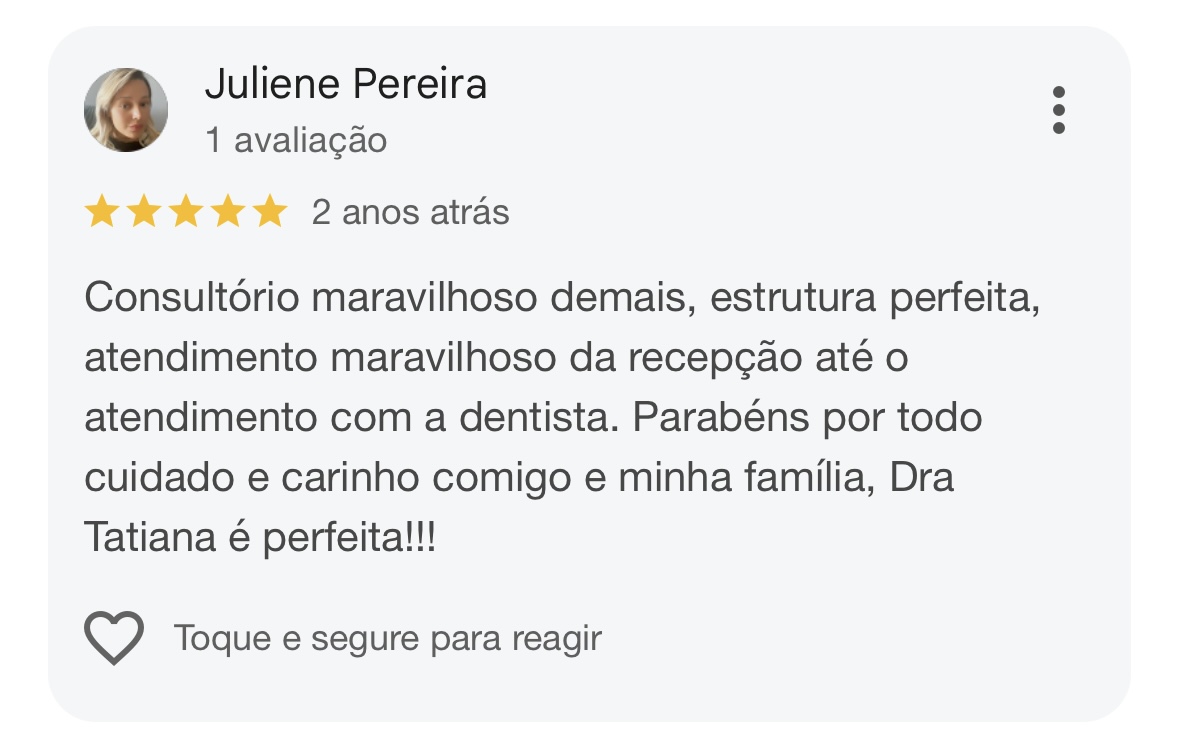This screenshot has width=1179, height=745.
Task: Click the "1 avaliação" review count
Action: tap(296, 141)
